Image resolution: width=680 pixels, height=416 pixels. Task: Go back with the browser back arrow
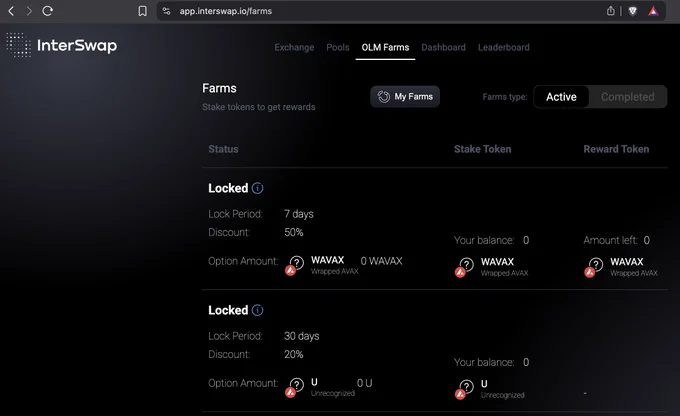pyautogui.click(x=12, y=11)
